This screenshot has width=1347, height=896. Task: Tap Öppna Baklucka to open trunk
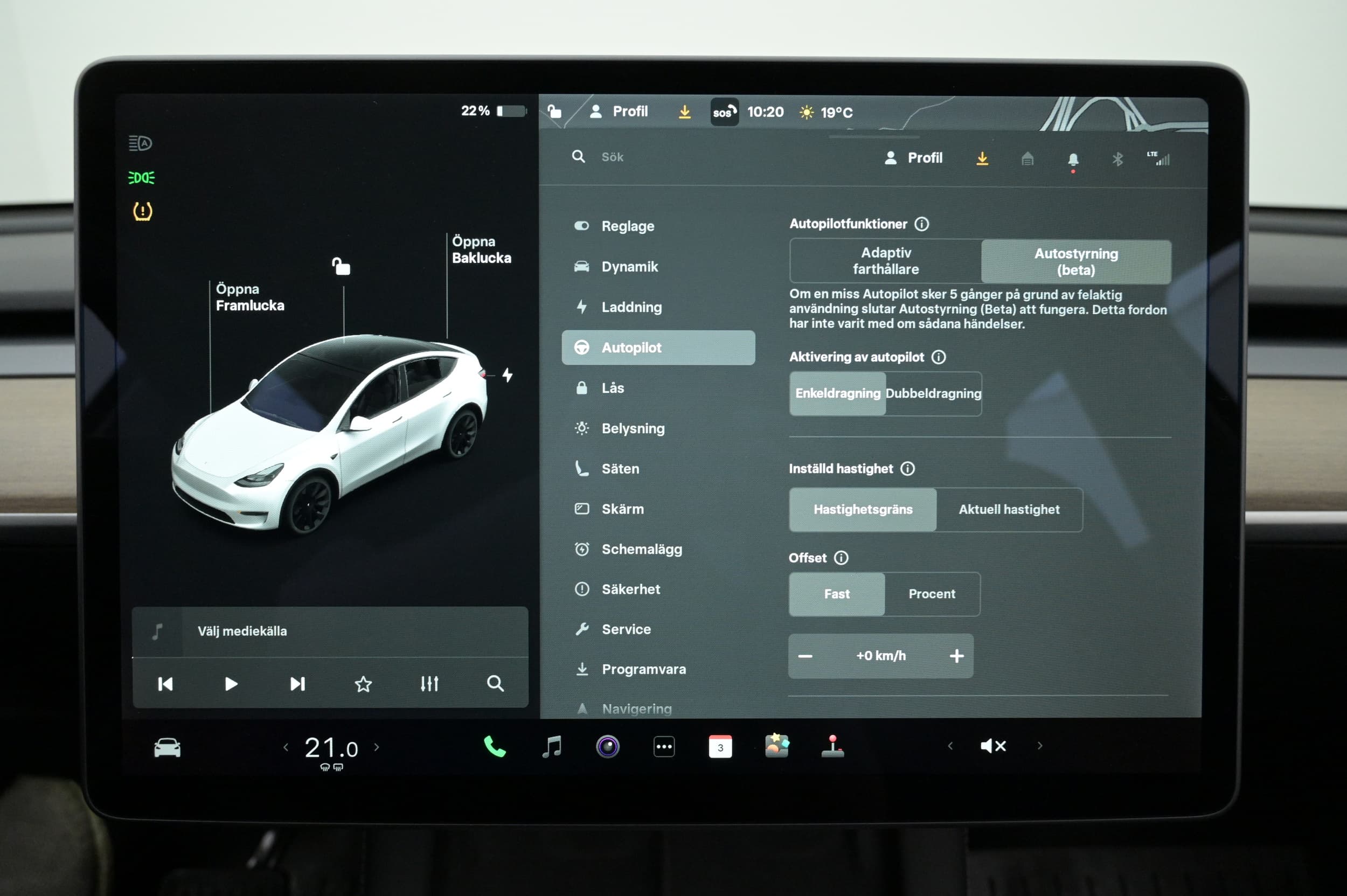(x=481, y=249)
